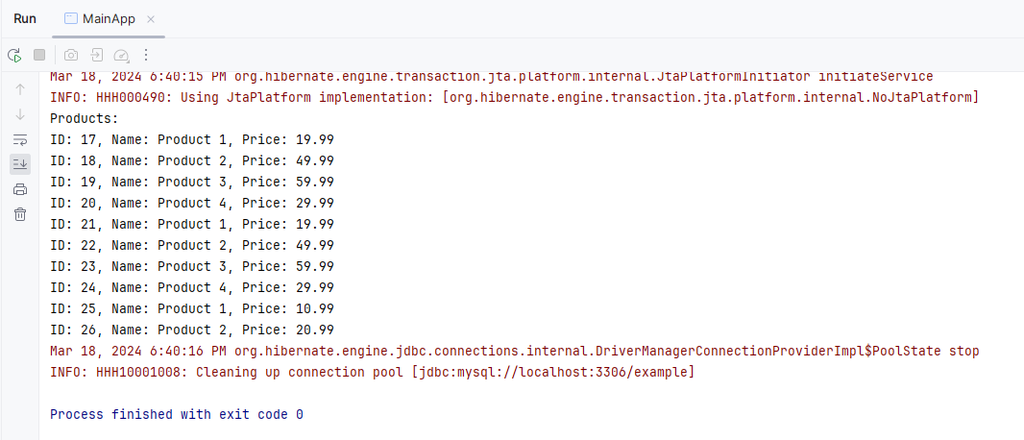Click the camera Dump Threads icon
Screen dimensions: 1024x440
tap(71, 55)
